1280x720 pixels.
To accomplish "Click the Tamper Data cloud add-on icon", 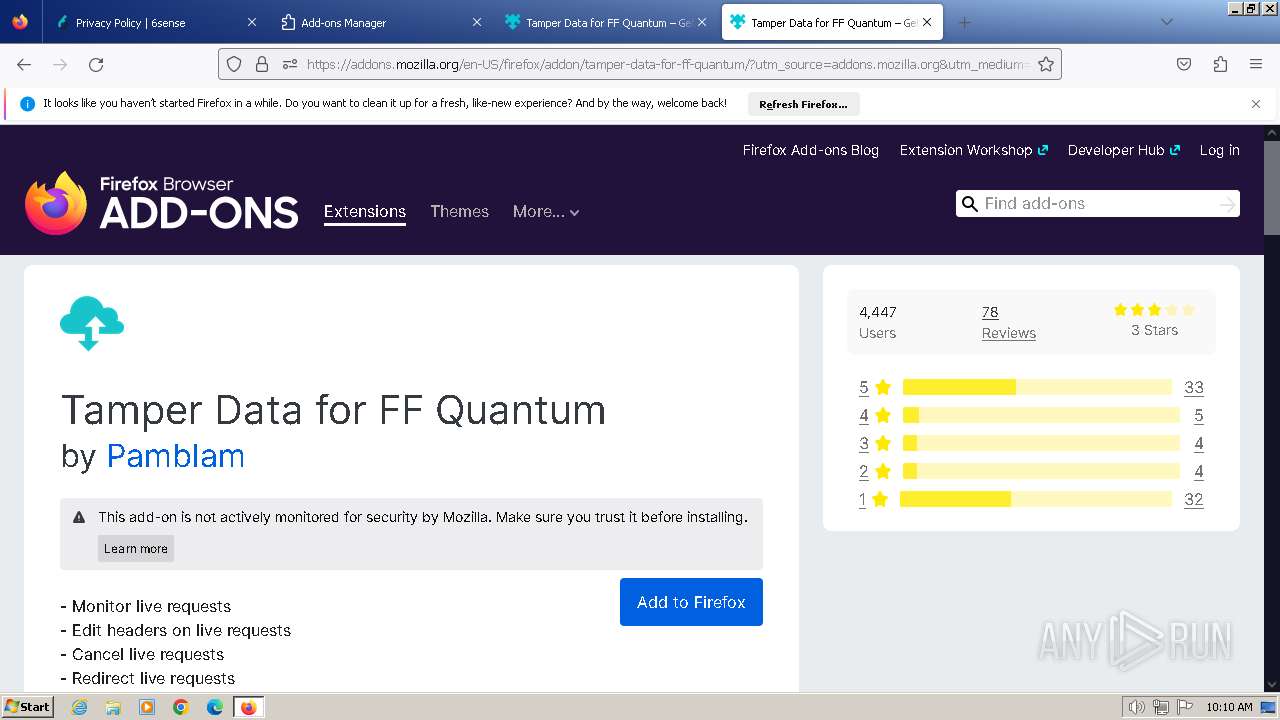I will (x=92, y=322).
